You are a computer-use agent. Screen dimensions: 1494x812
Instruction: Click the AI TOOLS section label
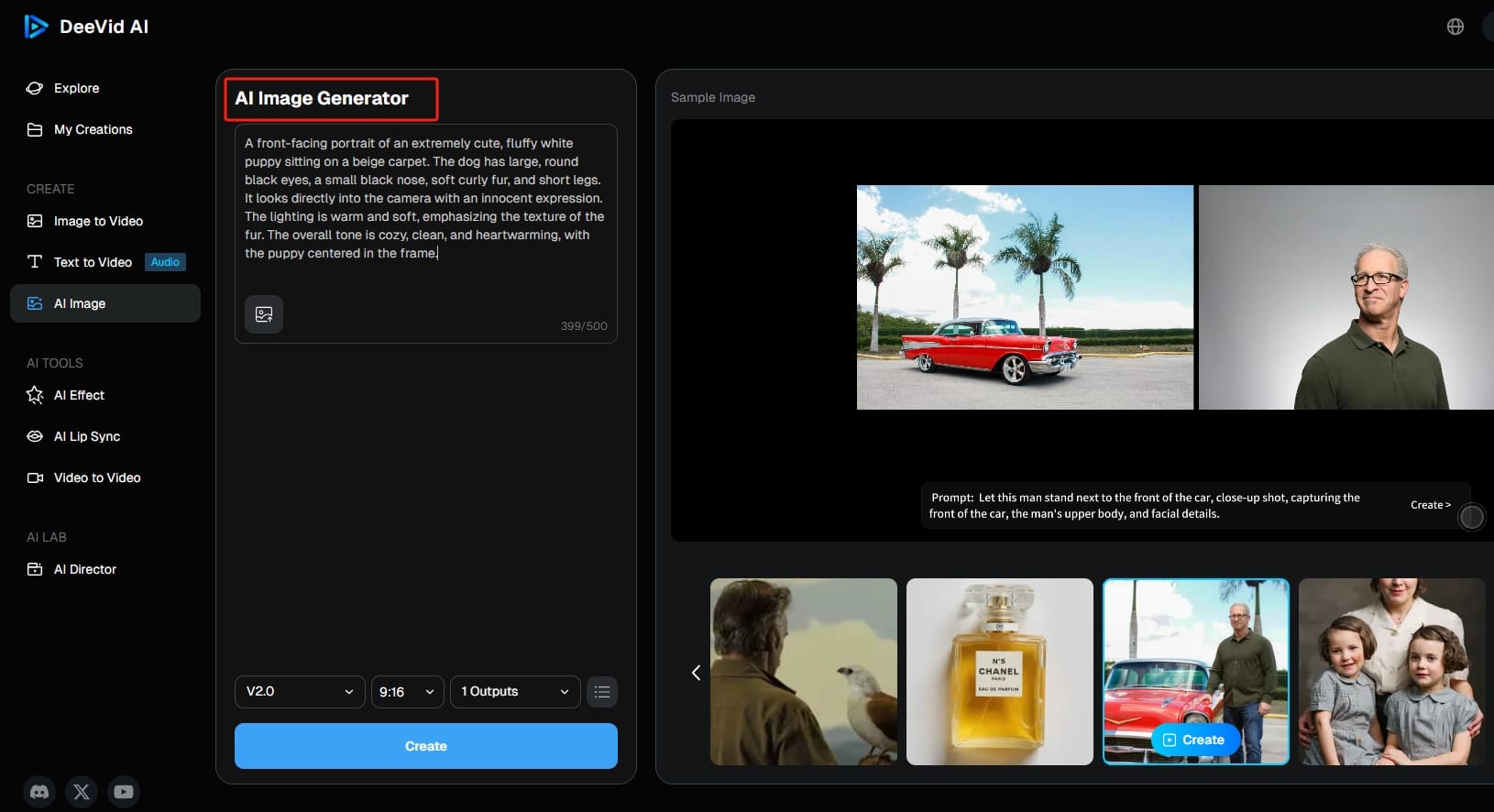55,363
